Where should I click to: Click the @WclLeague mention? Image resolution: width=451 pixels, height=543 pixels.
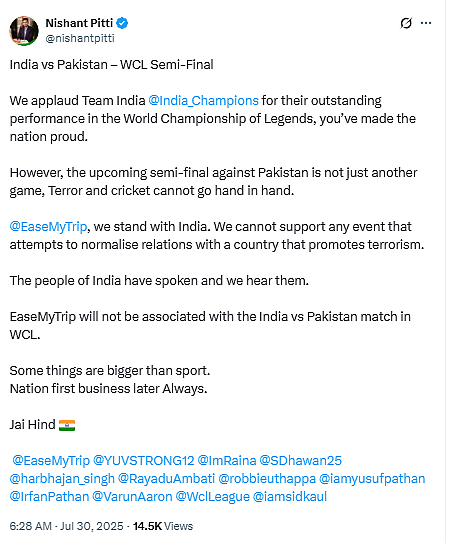coord(213,497)
